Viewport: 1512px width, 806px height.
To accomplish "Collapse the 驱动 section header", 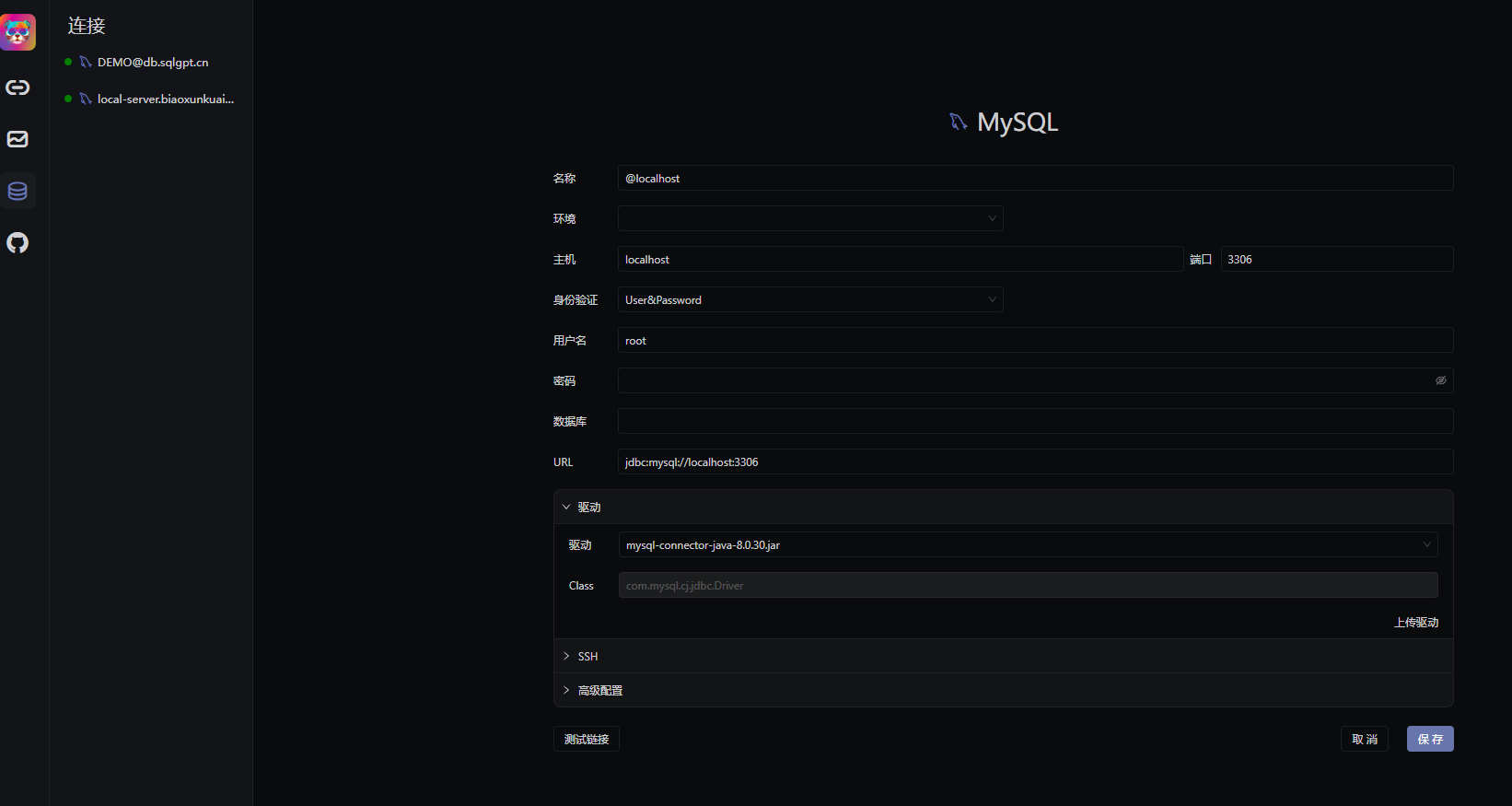I will [x=1004, y=507].
